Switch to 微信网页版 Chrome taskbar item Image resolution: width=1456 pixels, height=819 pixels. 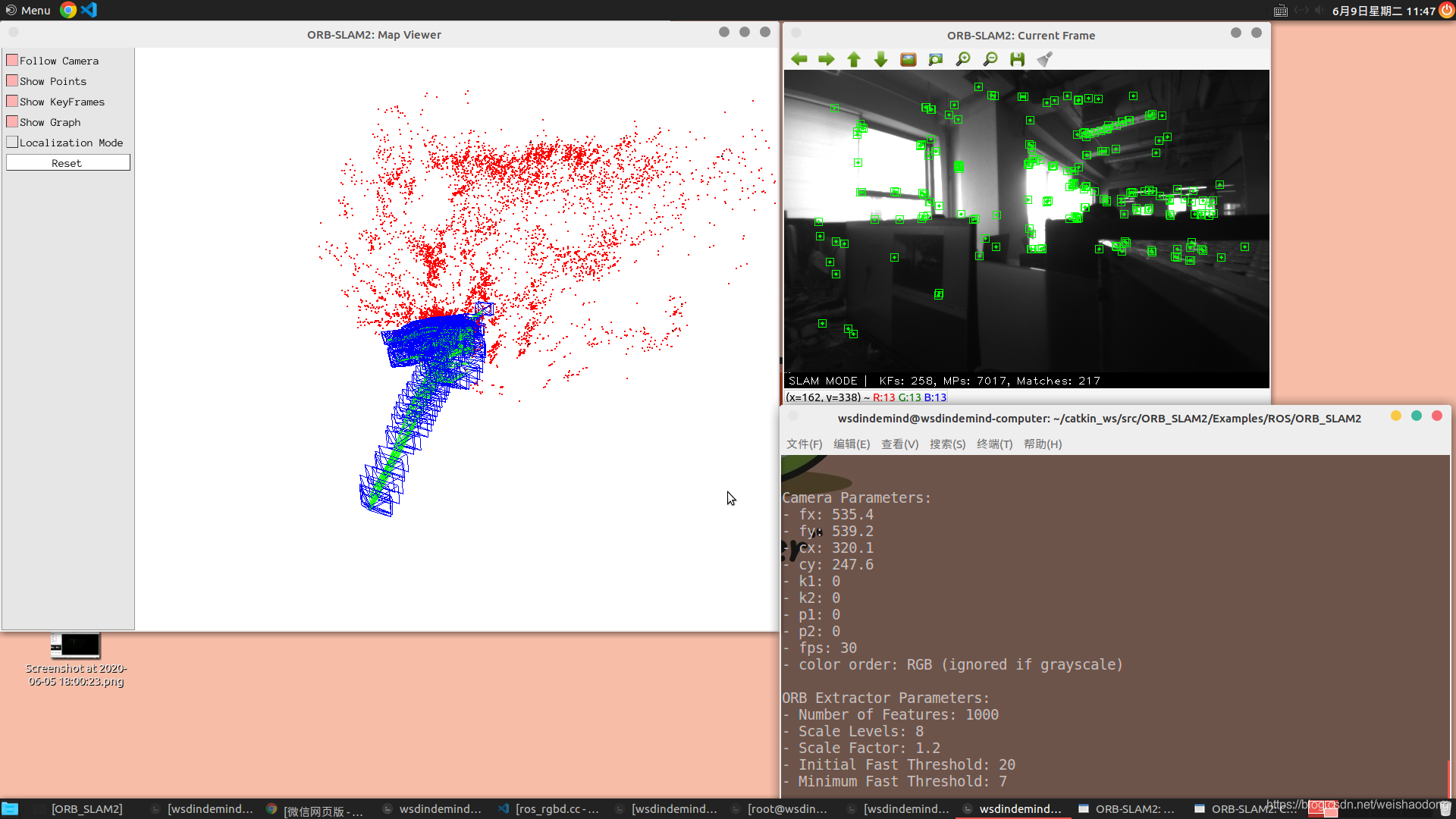314,810
